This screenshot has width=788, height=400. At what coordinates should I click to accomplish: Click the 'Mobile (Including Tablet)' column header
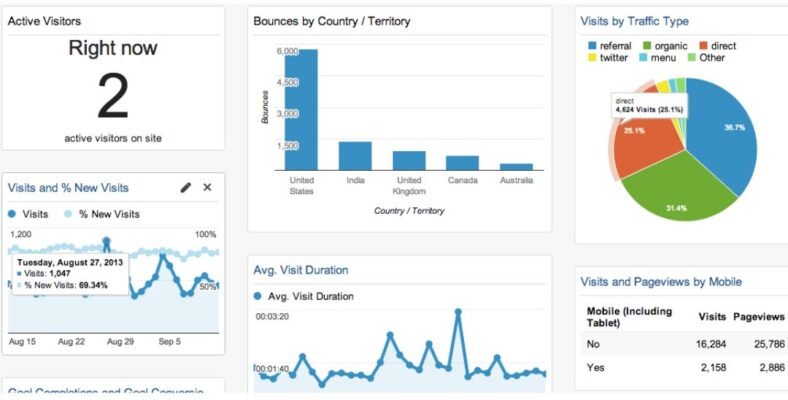(x=629, y=317)
